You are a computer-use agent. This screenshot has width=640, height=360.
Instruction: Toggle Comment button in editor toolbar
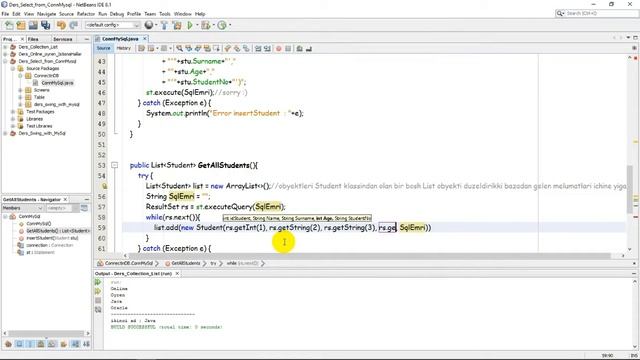pos(300,49)
